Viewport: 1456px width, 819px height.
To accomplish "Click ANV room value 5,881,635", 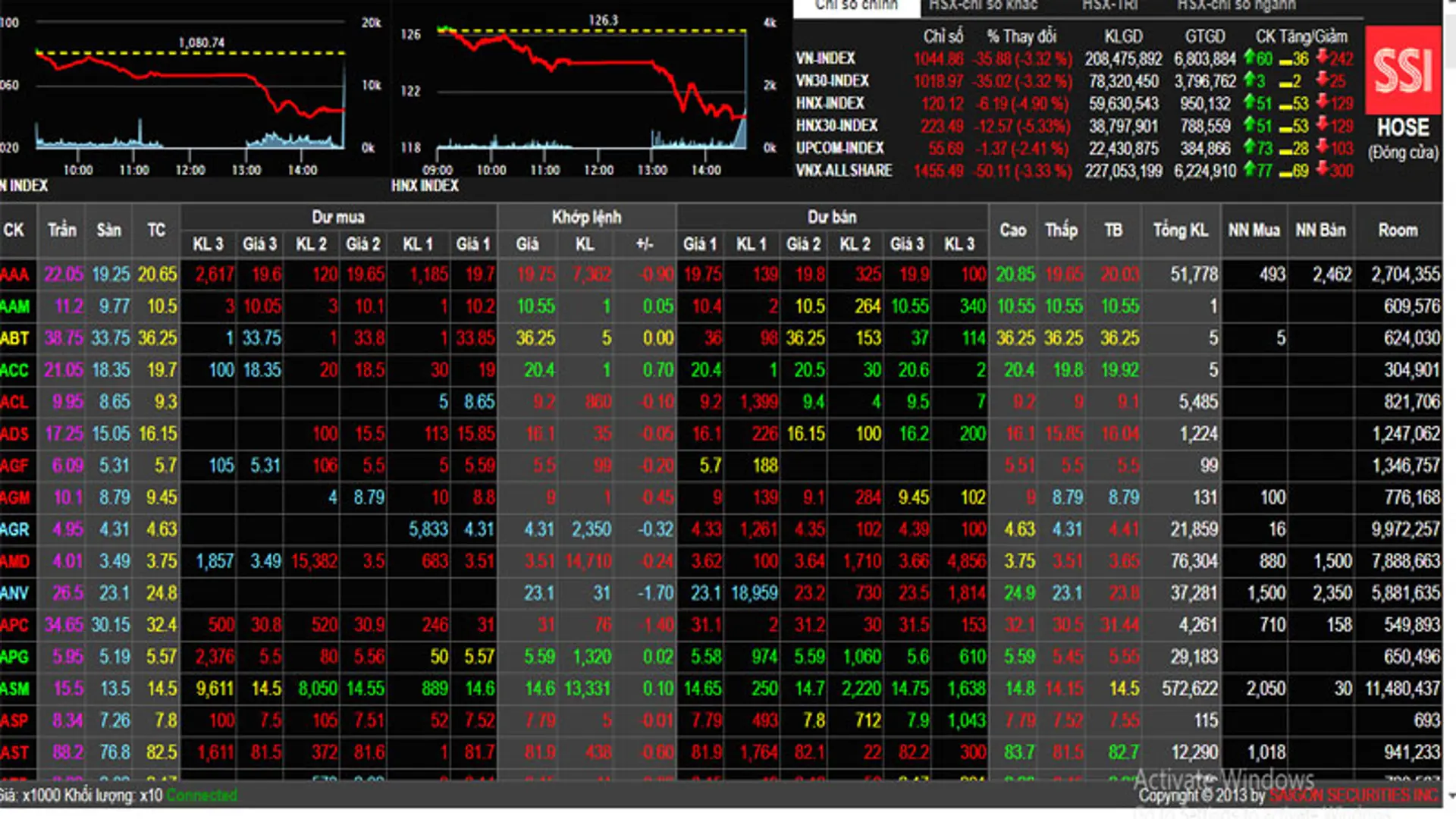I will click(x=1405, y=593).
